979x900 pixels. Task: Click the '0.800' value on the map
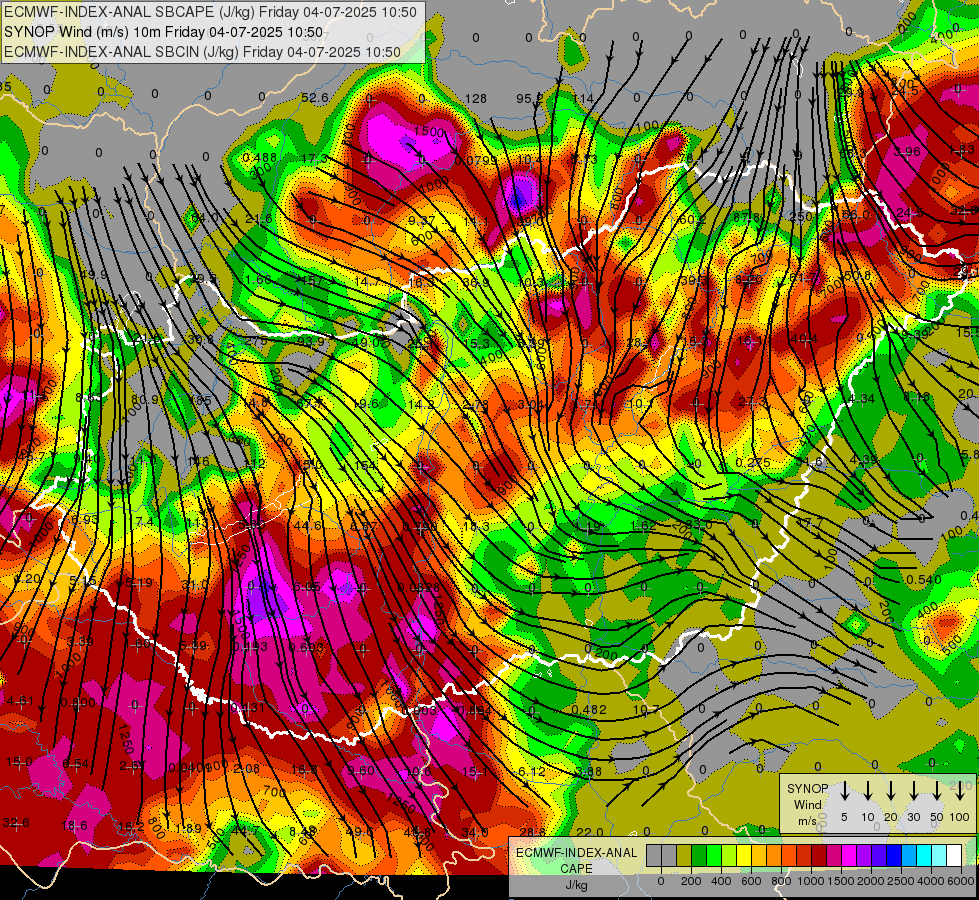(x=78, y=703)
